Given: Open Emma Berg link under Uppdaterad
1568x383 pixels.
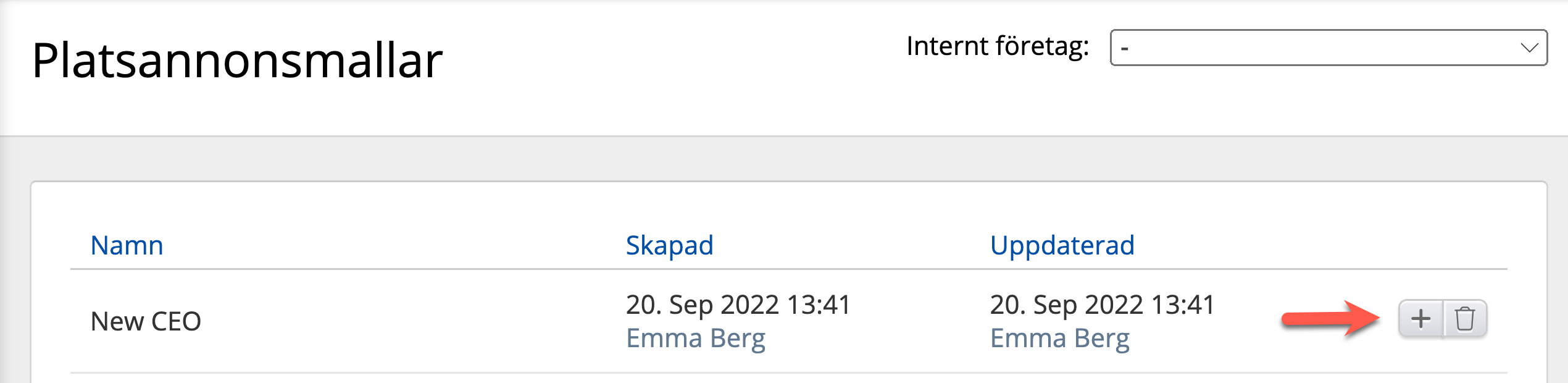Looking at the screenshot, I should 1059,339.
